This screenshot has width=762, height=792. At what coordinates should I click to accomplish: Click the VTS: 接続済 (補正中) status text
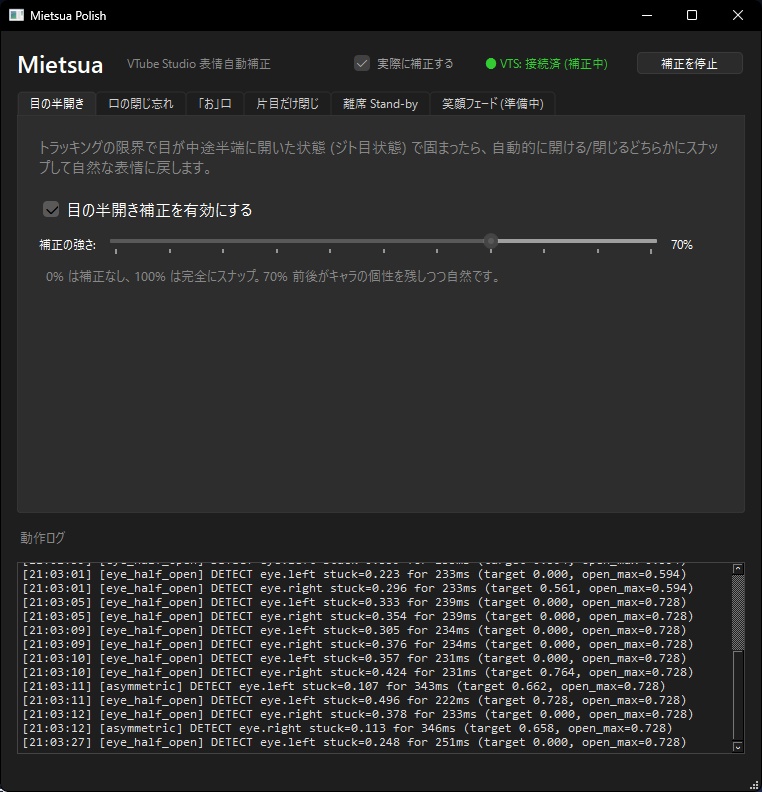tap(553, 64)
